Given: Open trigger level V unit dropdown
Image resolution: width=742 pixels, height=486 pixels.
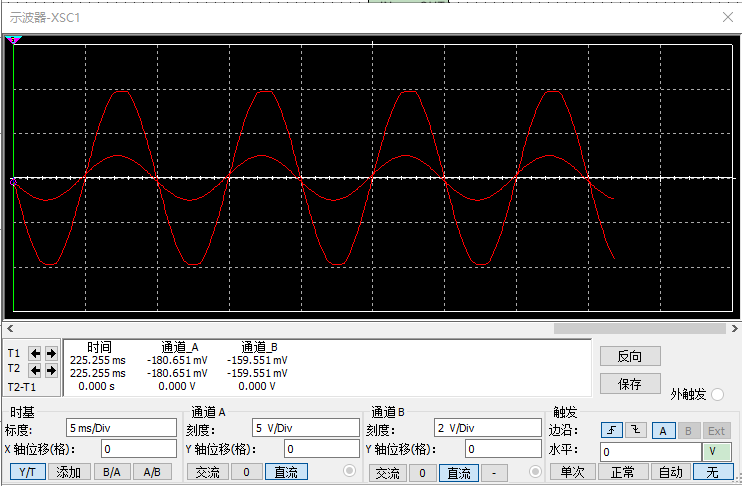Looking at the screenshot, I should (x=717, y=451).
